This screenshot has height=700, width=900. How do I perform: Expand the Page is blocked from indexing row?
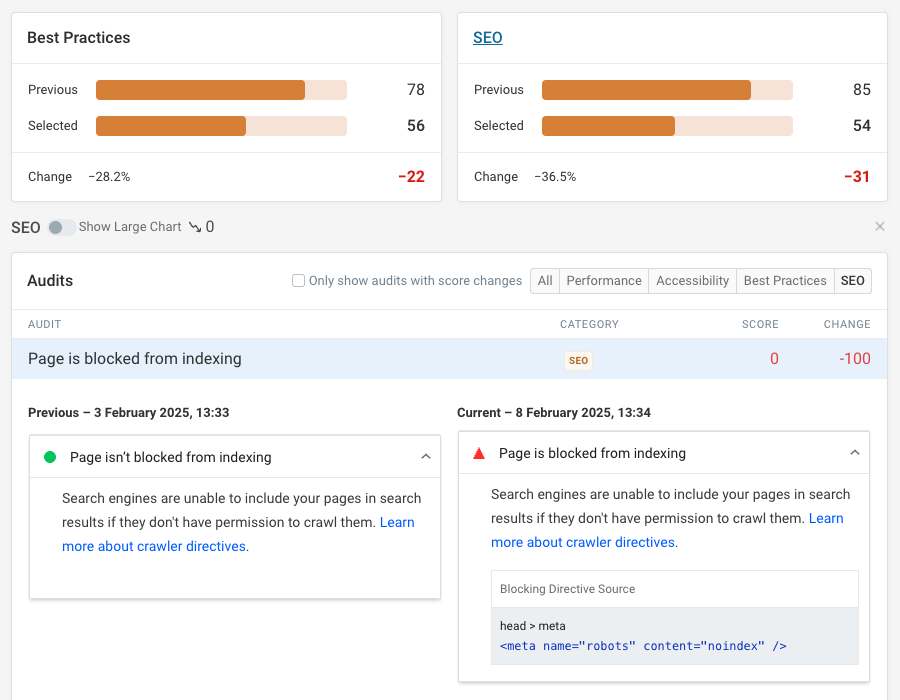coord(135,359)
